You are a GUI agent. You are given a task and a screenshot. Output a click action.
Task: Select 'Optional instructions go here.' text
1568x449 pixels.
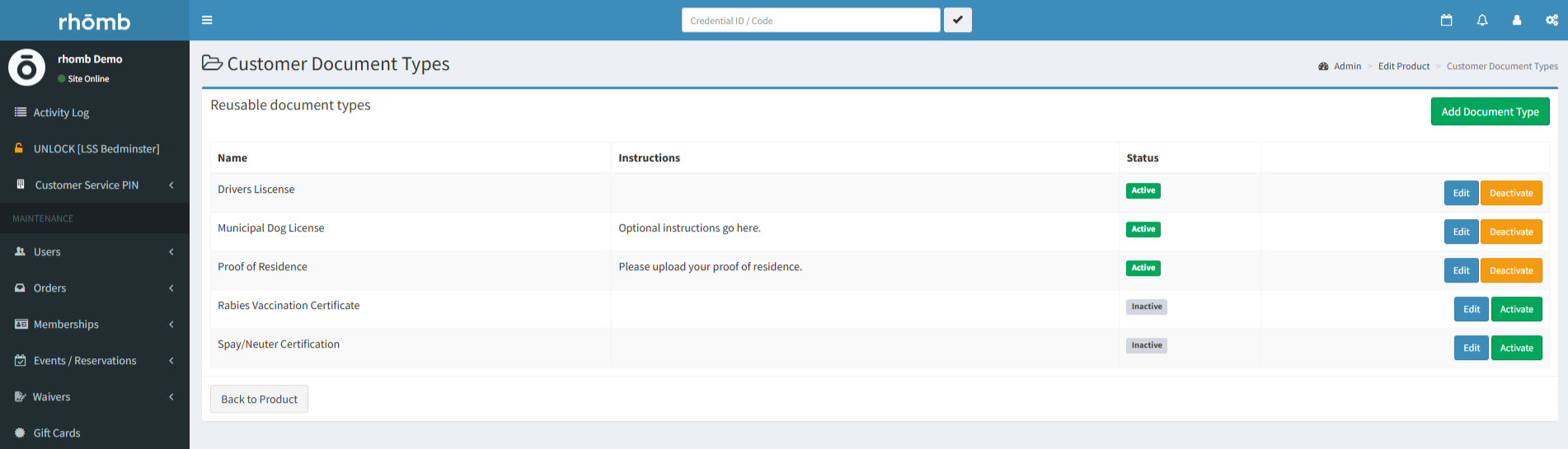pyautogui.click(x=689, y=228)
